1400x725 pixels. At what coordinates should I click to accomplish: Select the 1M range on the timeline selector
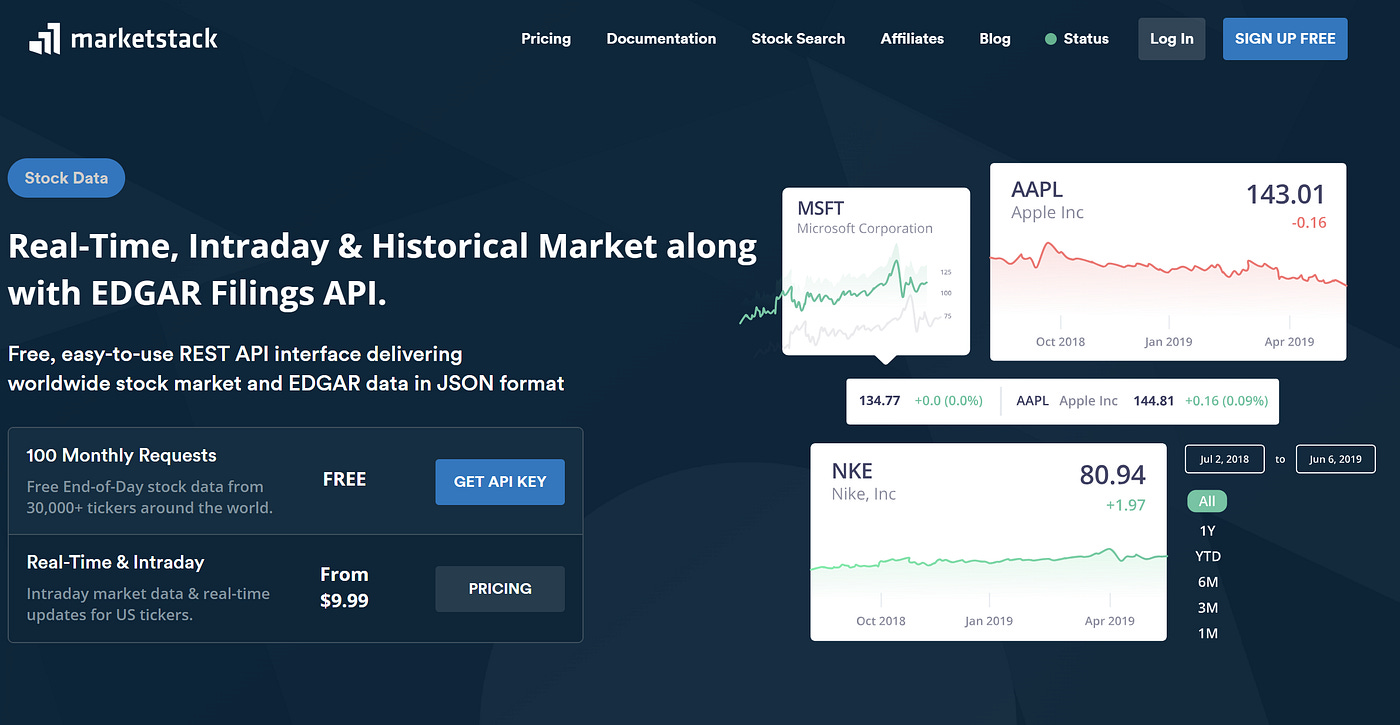pyautogui.click(x=1207, y=633)
